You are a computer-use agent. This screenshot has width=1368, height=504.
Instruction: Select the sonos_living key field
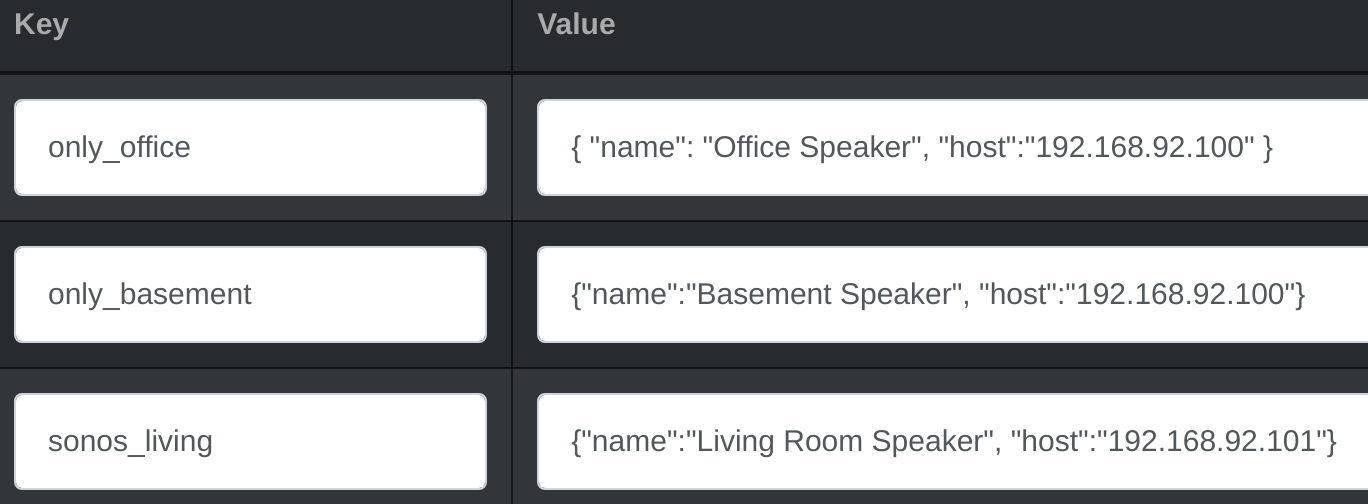250,441
